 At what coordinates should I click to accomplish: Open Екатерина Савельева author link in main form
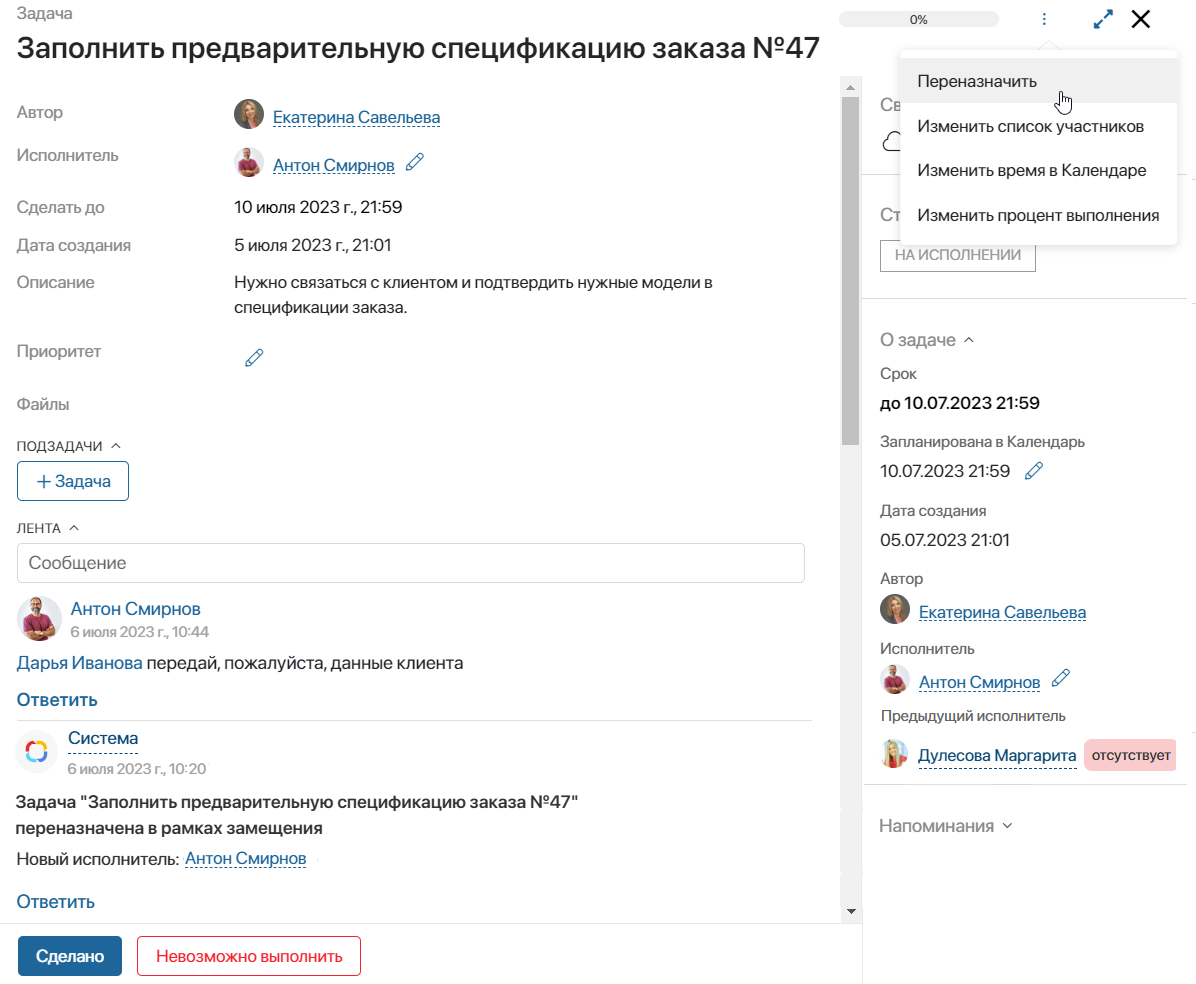356,117
